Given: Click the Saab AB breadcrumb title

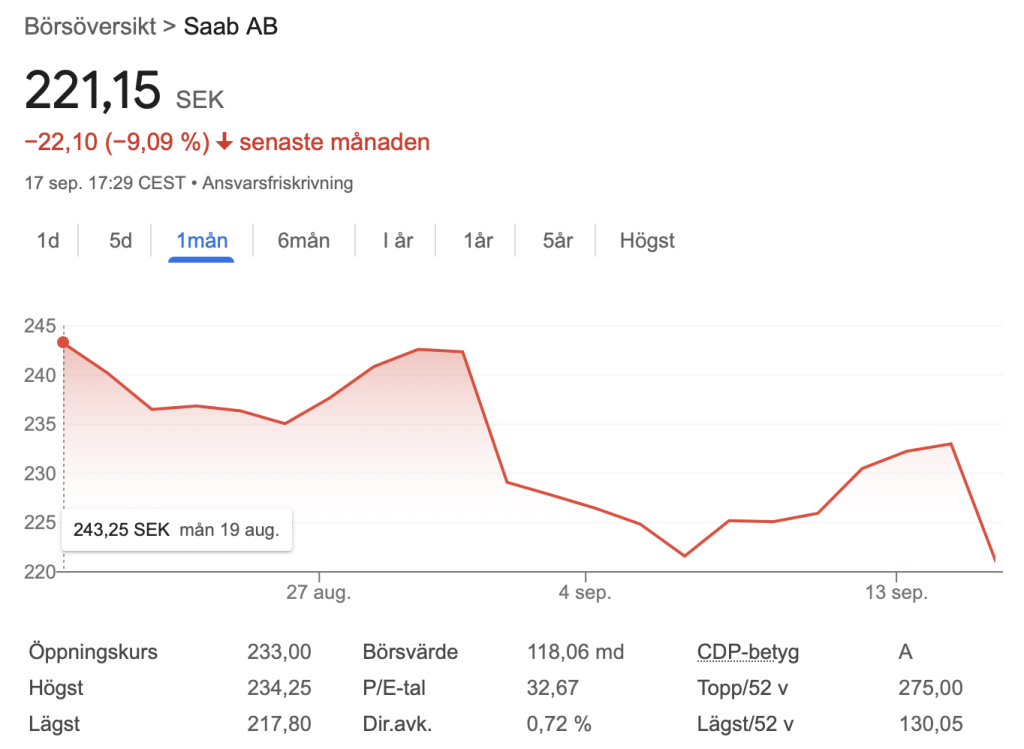Looking at the screenshot, I should 231,26.
